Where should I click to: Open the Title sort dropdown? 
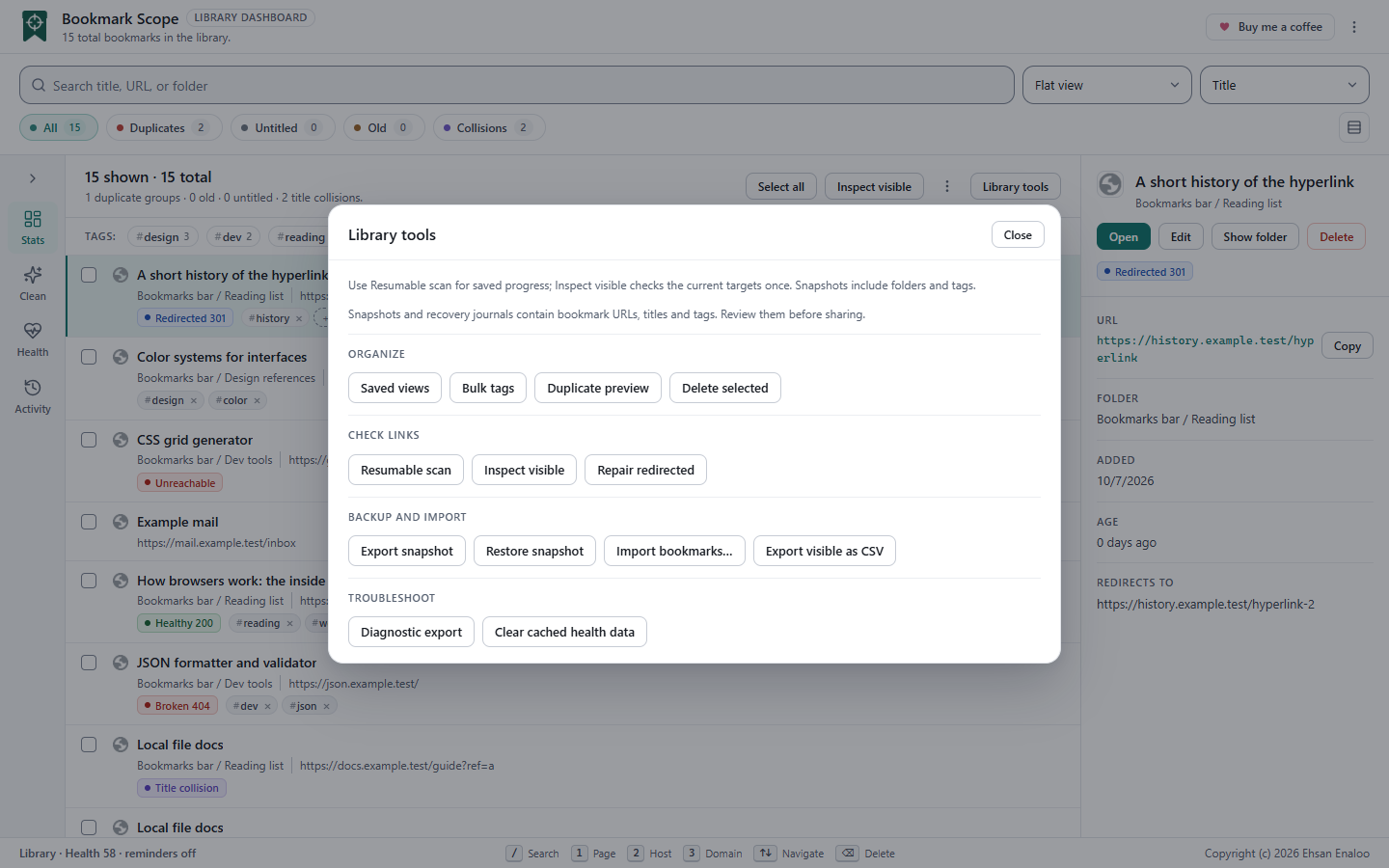[x=1285, y=85]
